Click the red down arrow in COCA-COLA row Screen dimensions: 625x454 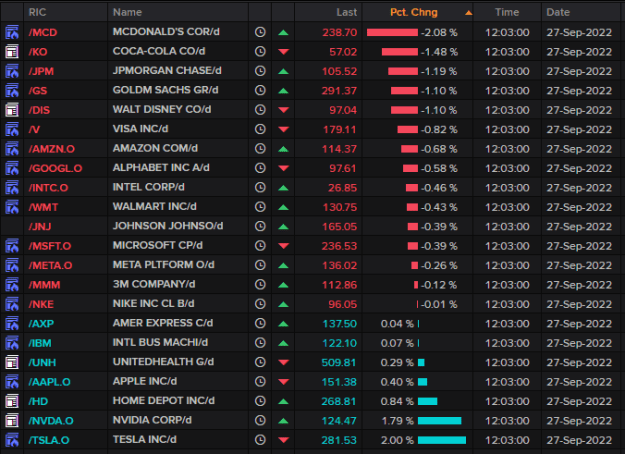283,52
